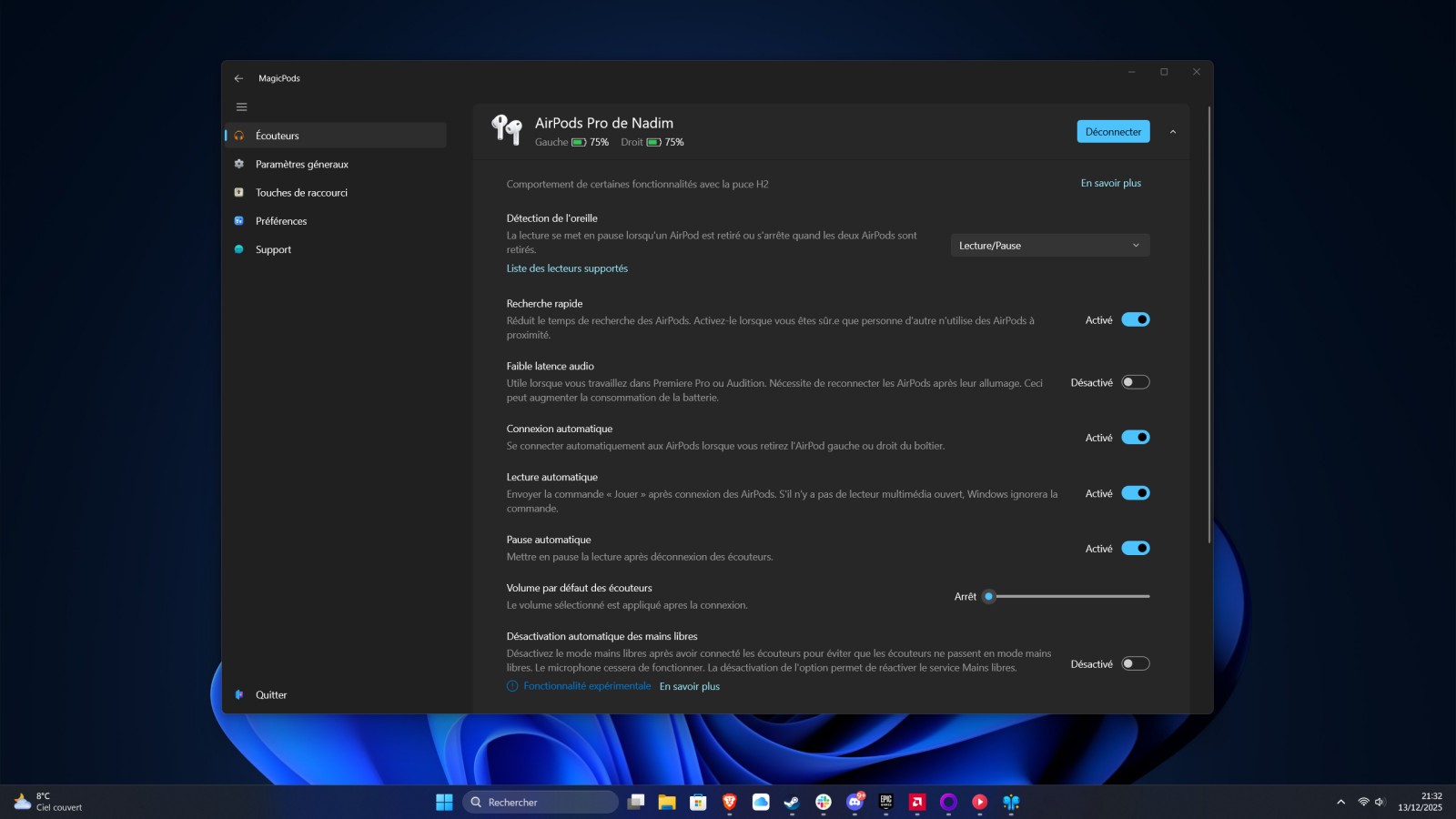Open Liste des lecteurs supportés link
This screenshot has width=1456, height=819.
coord(566,268)
